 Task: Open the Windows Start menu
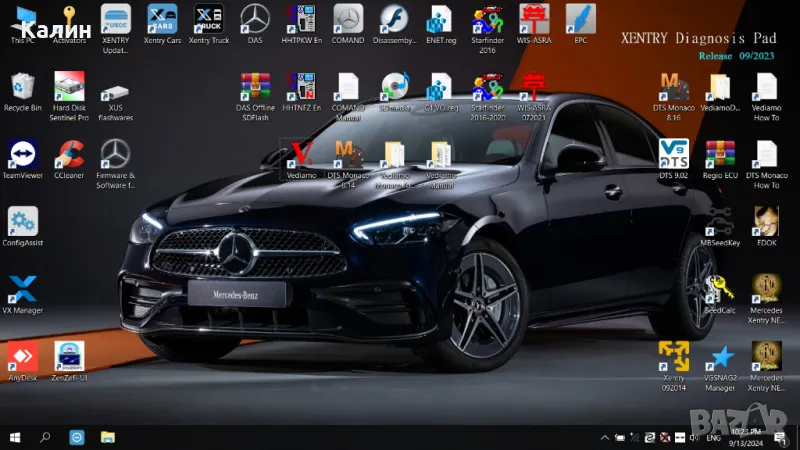[15, 437]
